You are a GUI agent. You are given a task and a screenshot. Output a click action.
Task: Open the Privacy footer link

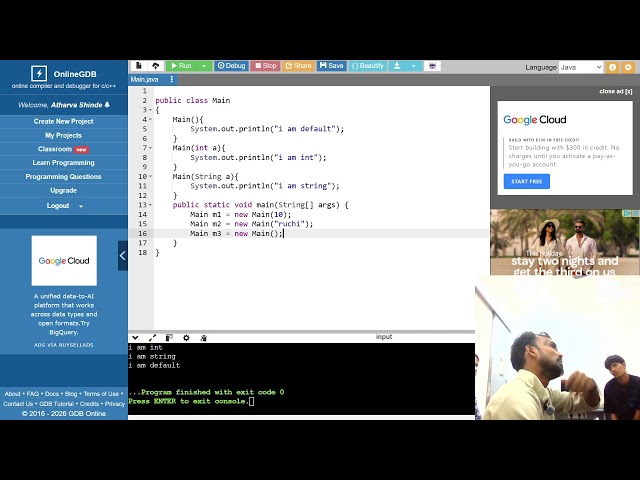point(115,404)
